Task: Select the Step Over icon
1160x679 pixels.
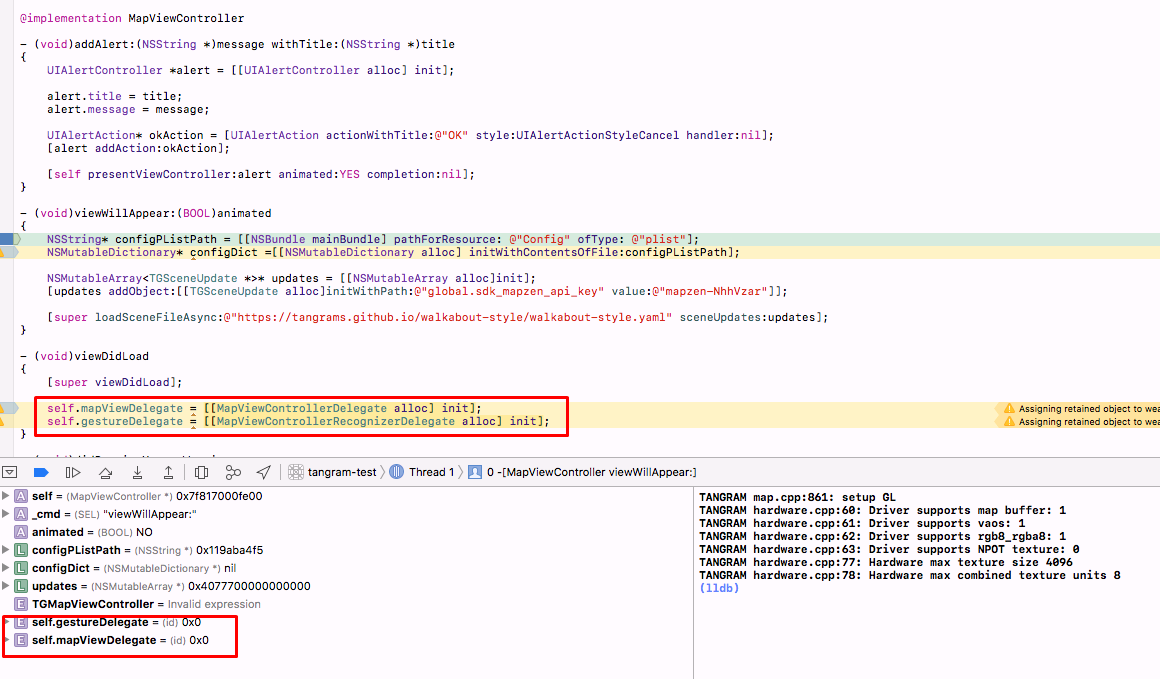Action: [x=103, y=471]
